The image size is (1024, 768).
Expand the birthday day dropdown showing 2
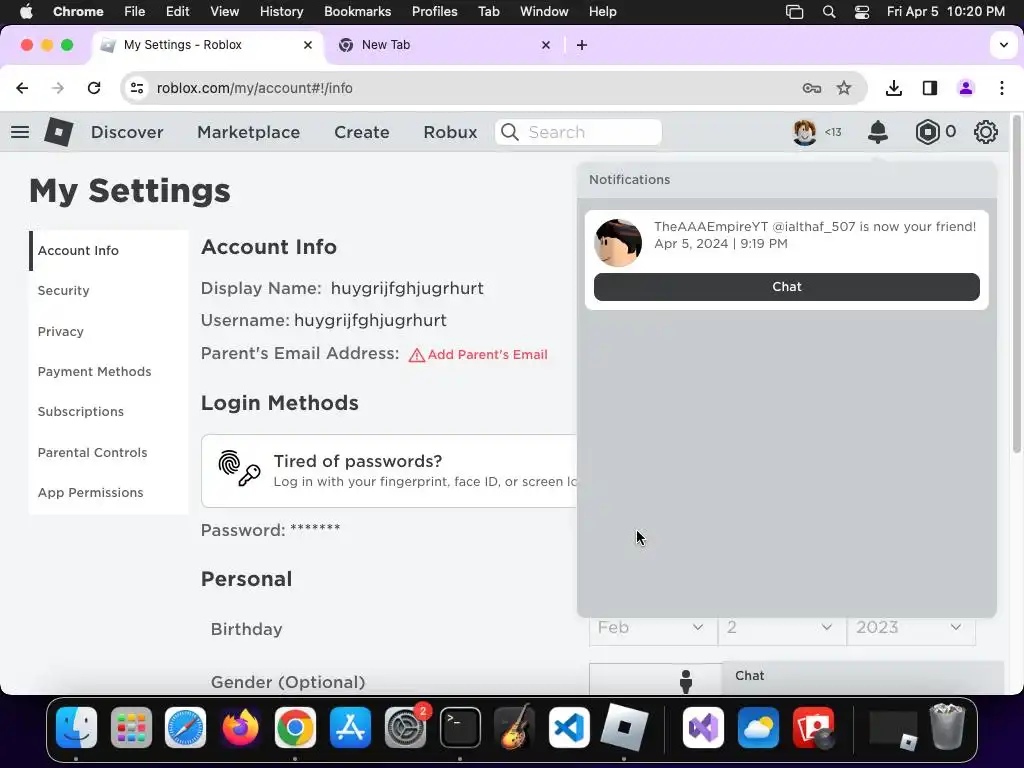tap(782, 628)
